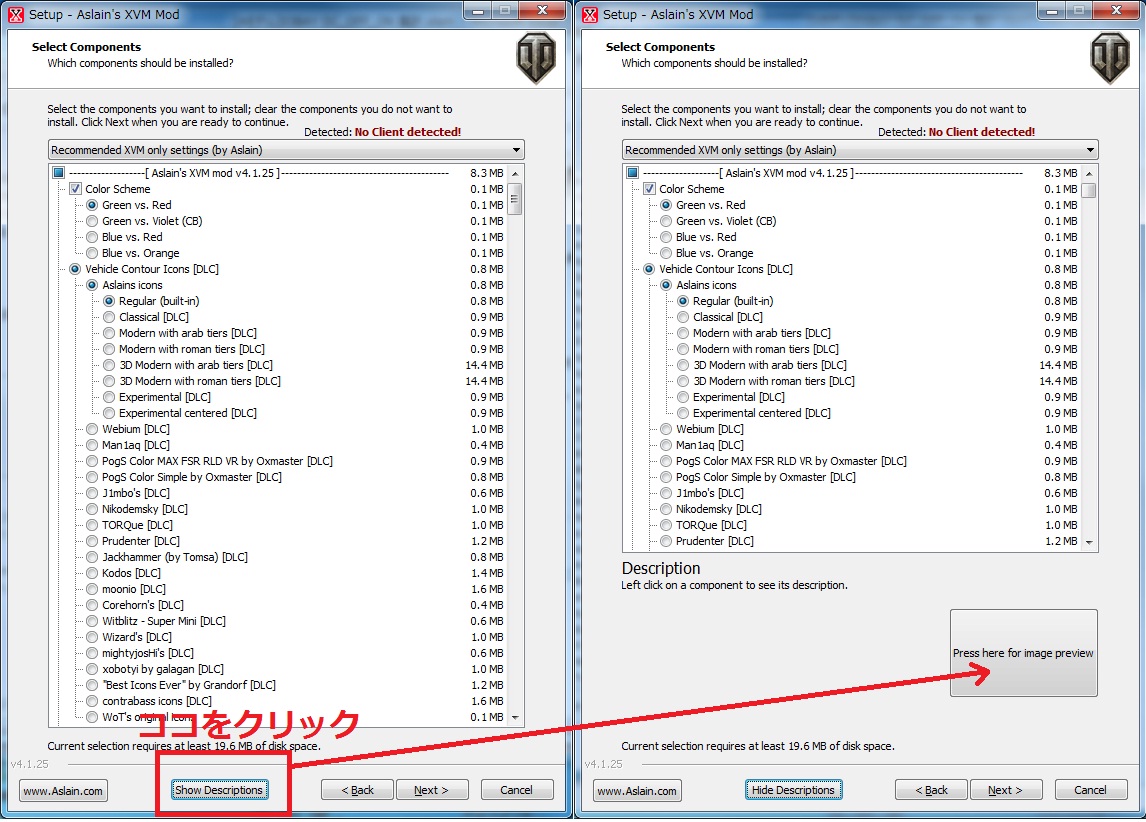Click scroll down arrow of right component list
The height and width of the screenshot is (822, 1146).
1089,542
